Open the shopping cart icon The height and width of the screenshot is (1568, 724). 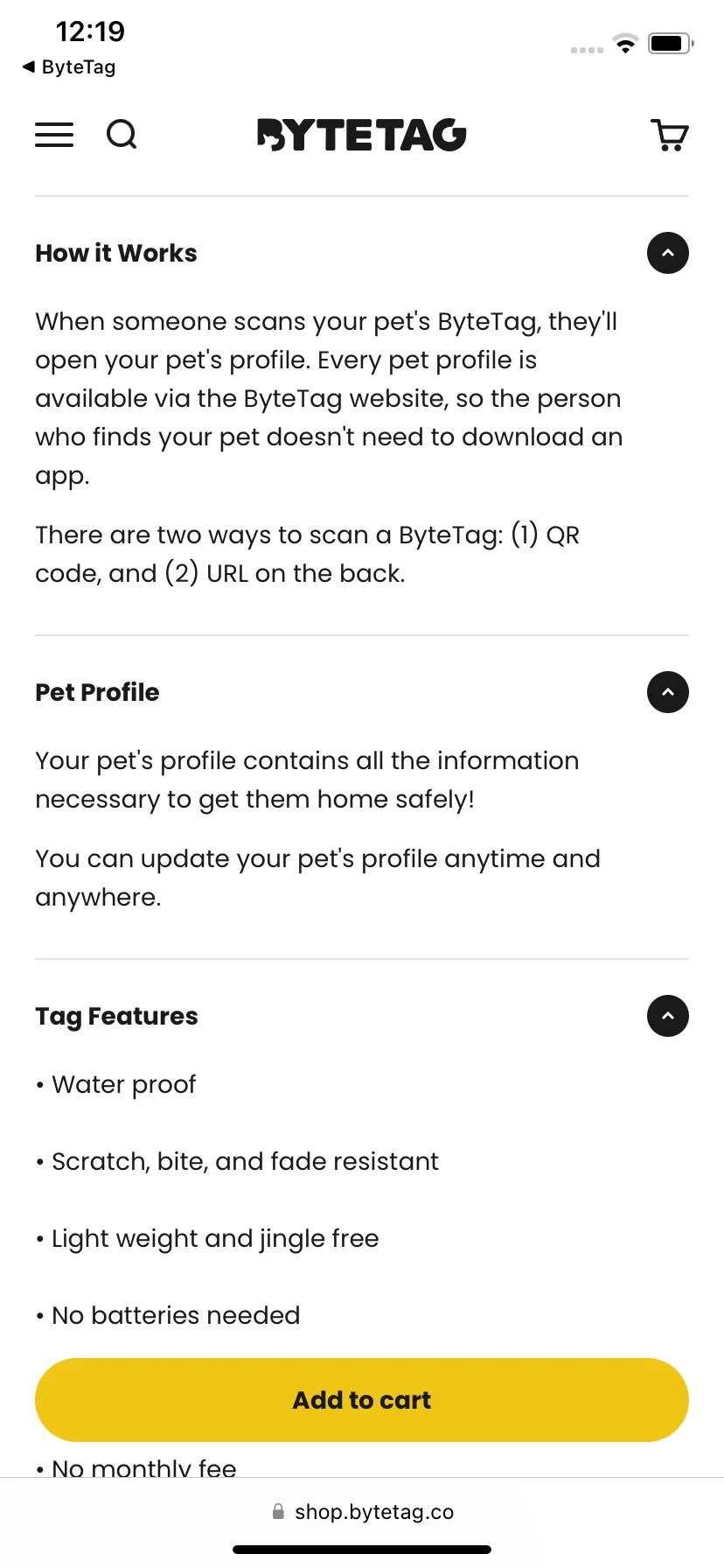[671, 135]
